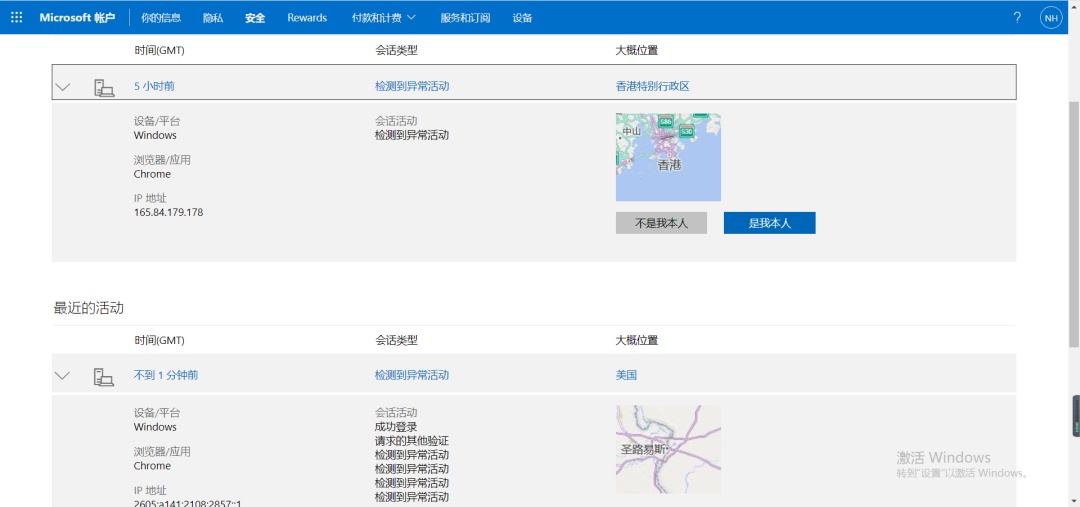Collapse the 不到 1 分钟前 activity row
Viewport: 1080px width, 507px height.
pyautogui.click(x=63, y=376)
